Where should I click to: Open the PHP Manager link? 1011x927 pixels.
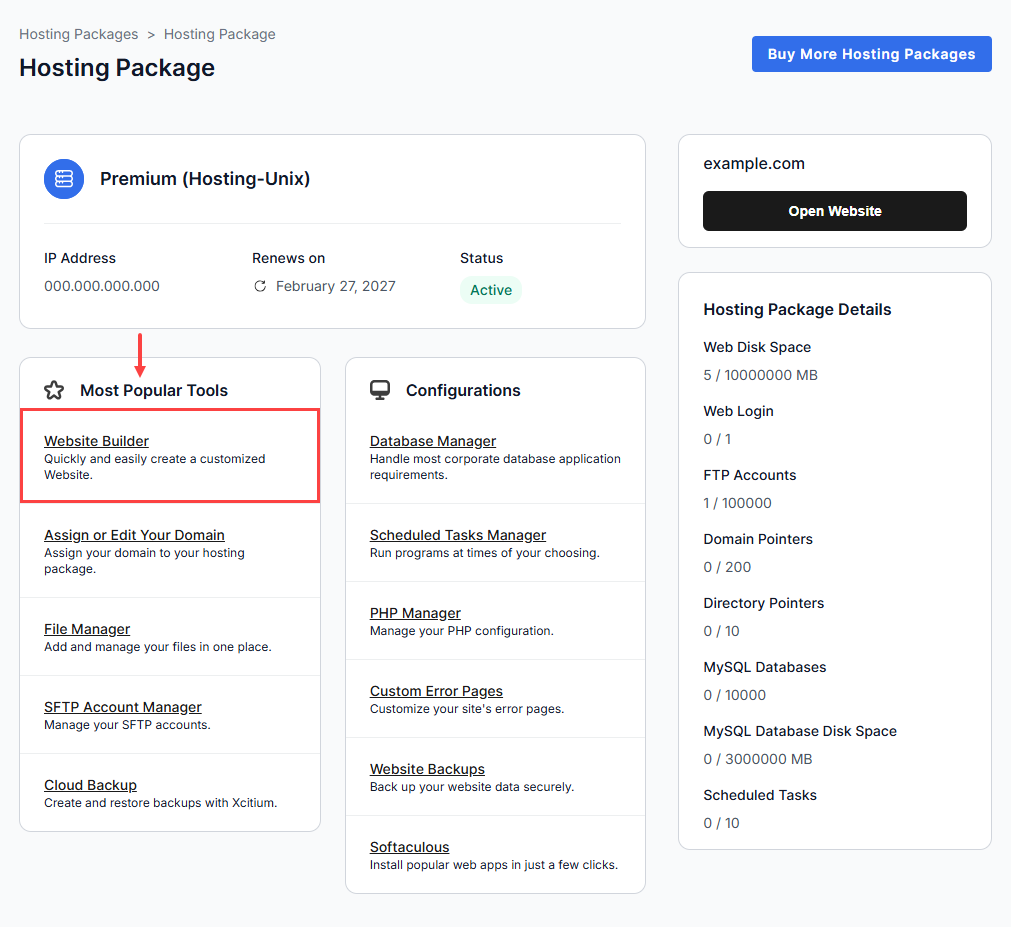415,613
